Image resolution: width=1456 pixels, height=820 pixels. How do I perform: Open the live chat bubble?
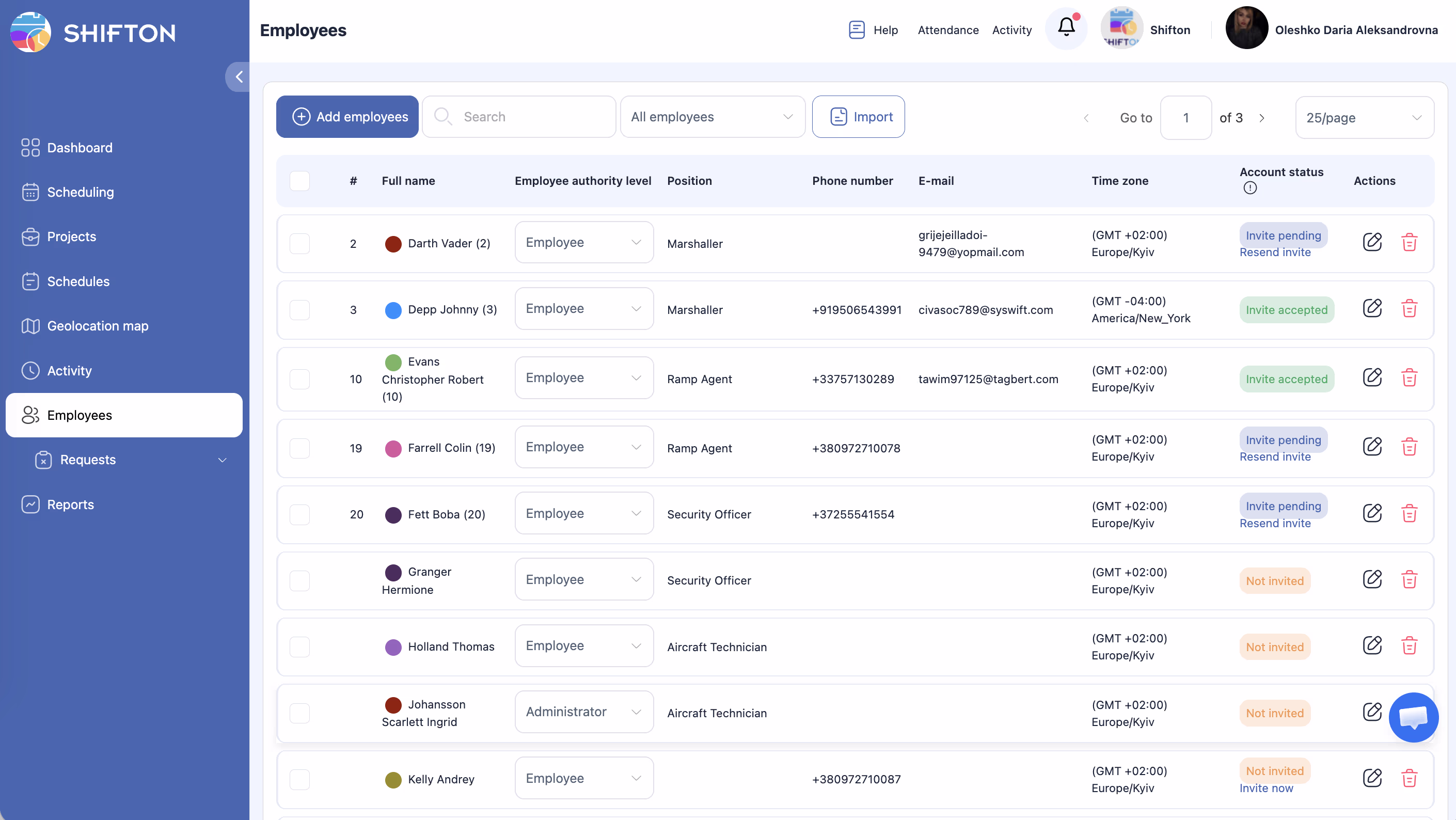[x=1413, y=717]
